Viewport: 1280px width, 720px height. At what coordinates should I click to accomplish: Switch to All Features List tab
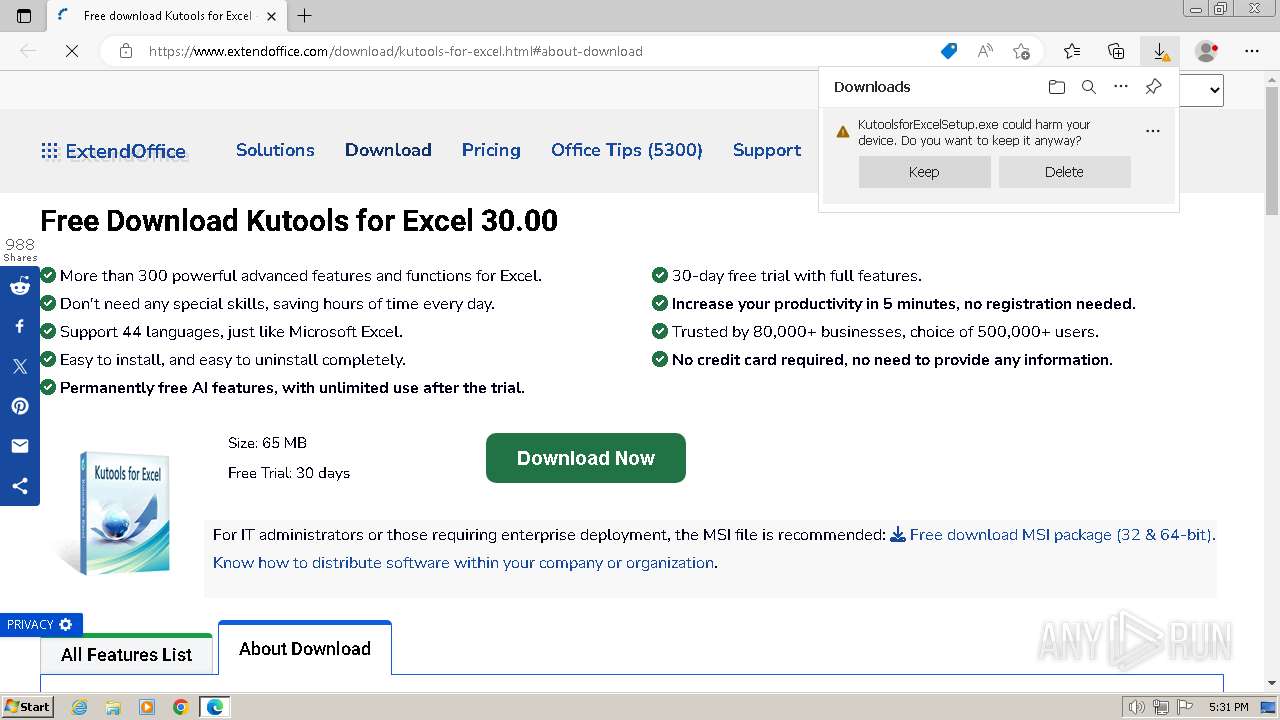(x=126, y=654)
